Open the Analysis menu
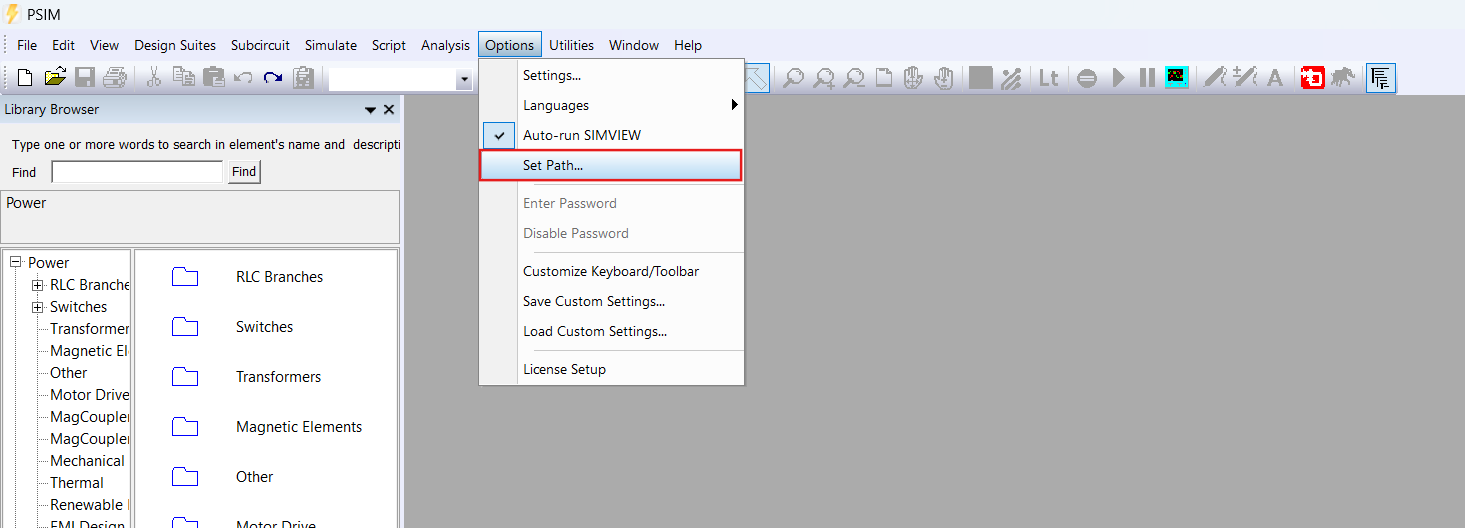This screenshot has height=528, width=1465. pos(445,45)
